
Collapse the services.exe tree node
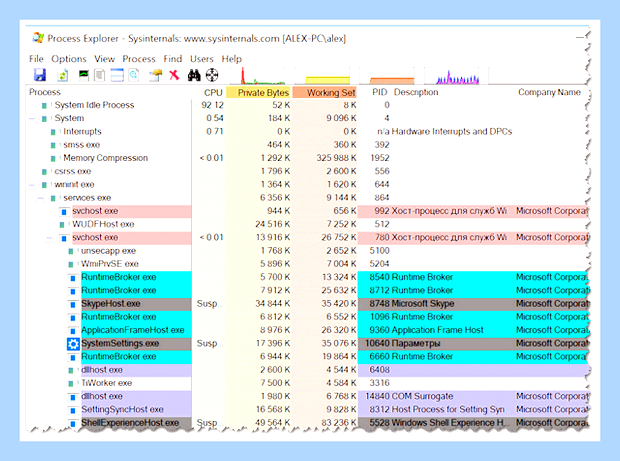[41, 198]
